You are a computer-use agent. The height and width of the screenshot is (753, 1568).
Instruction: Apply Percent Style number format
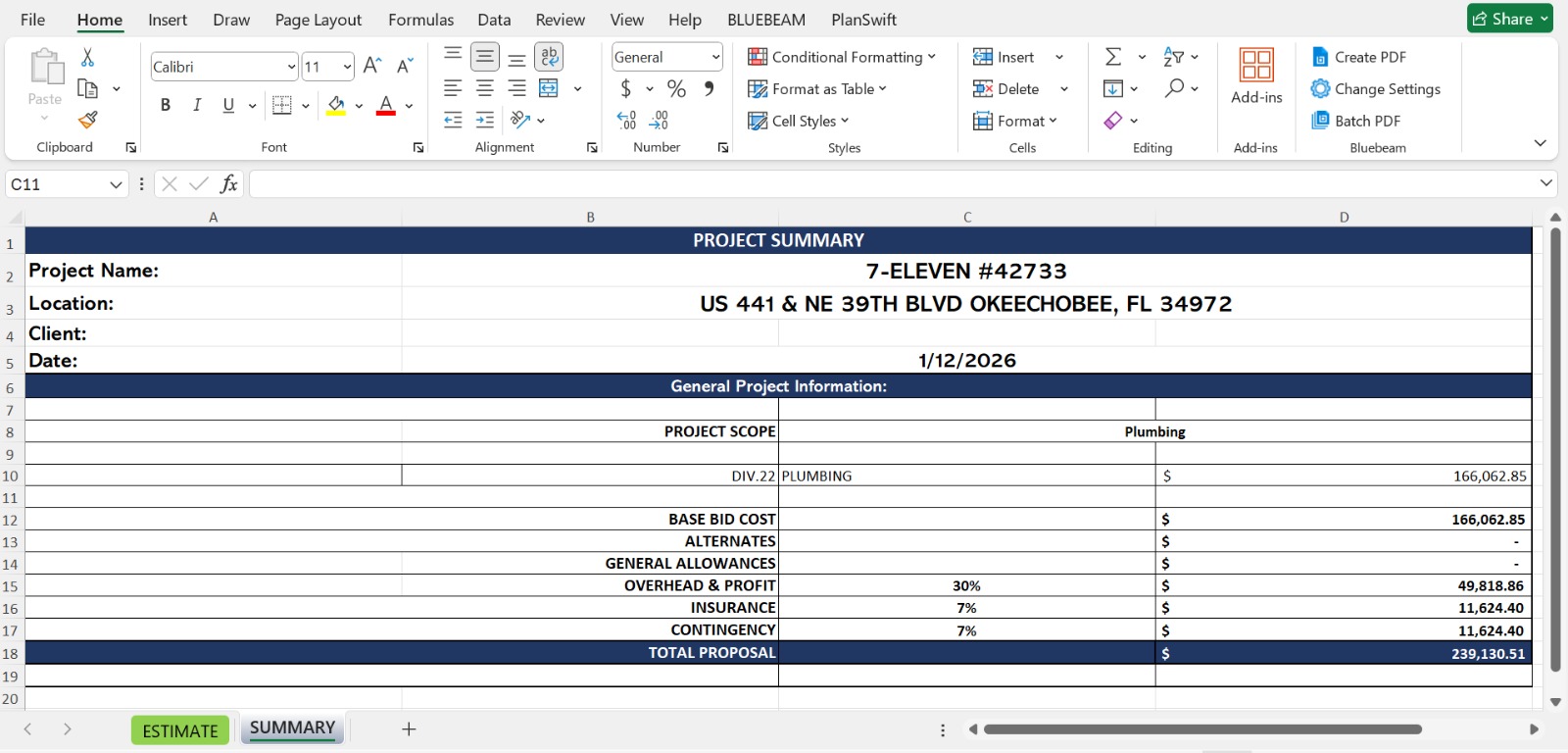pyautogui.click(x=676, y=89)
